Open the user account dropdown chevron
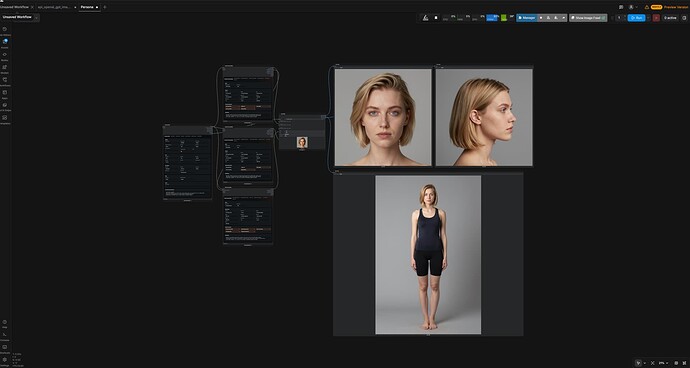This screenshot has height=368, width=690. [636, 7]
